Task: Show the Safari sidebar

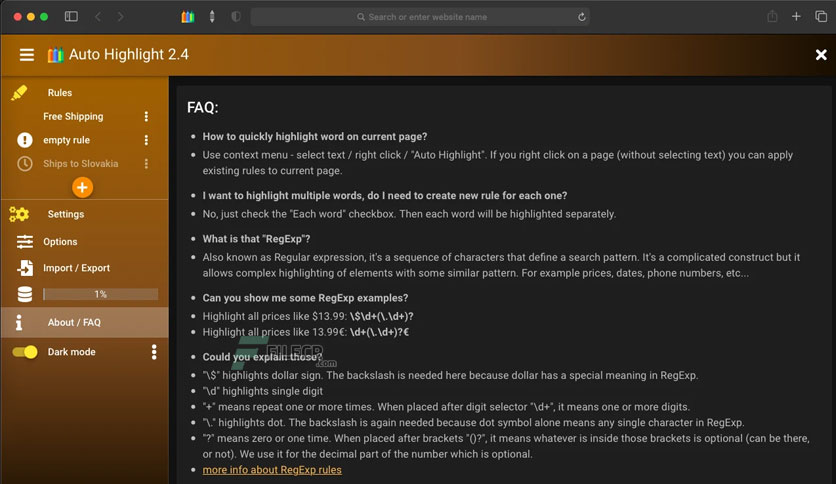Action: 71,17
